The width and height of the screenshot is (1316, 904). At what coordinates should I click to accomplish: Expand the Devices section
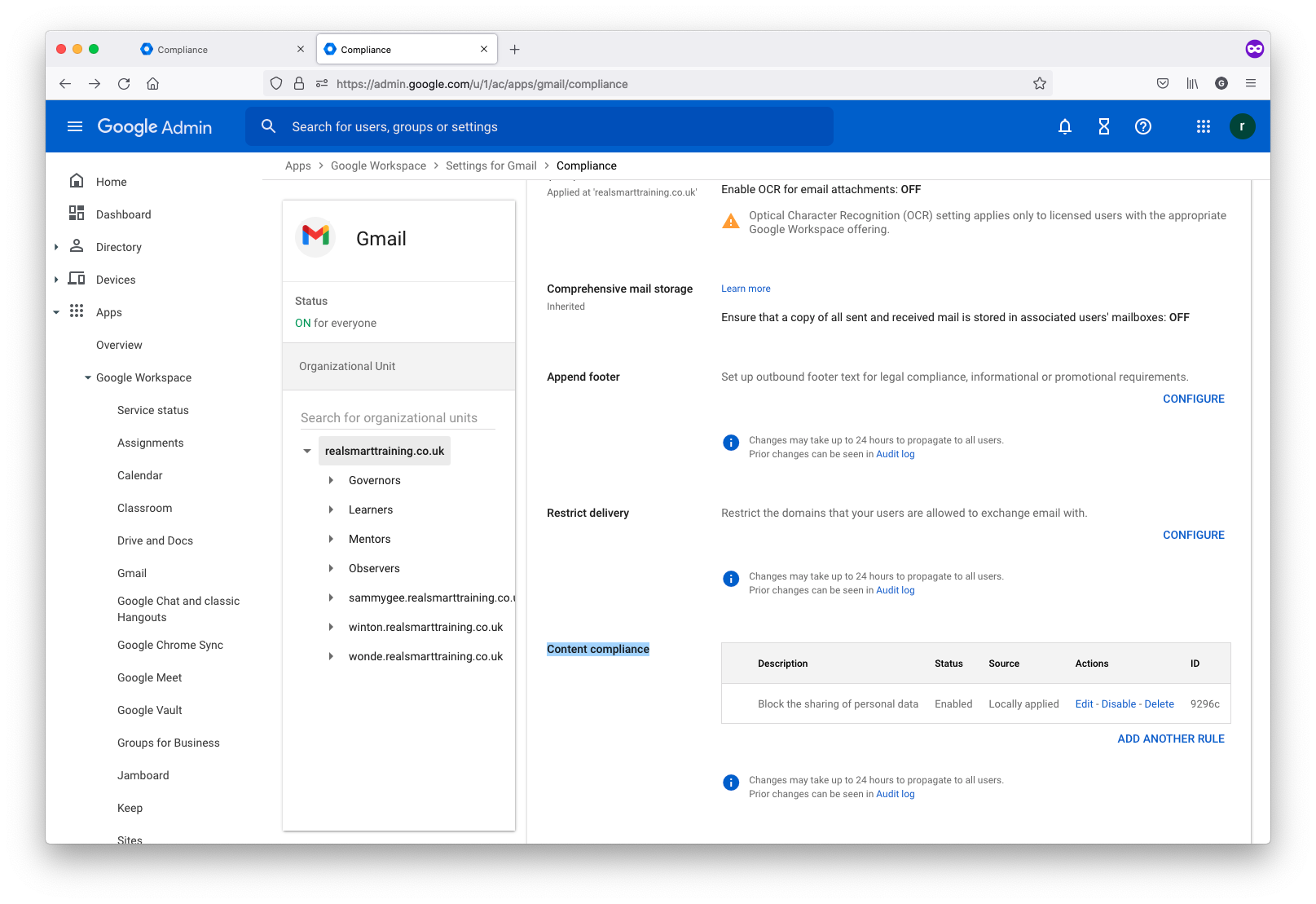[x=56, y=280]
